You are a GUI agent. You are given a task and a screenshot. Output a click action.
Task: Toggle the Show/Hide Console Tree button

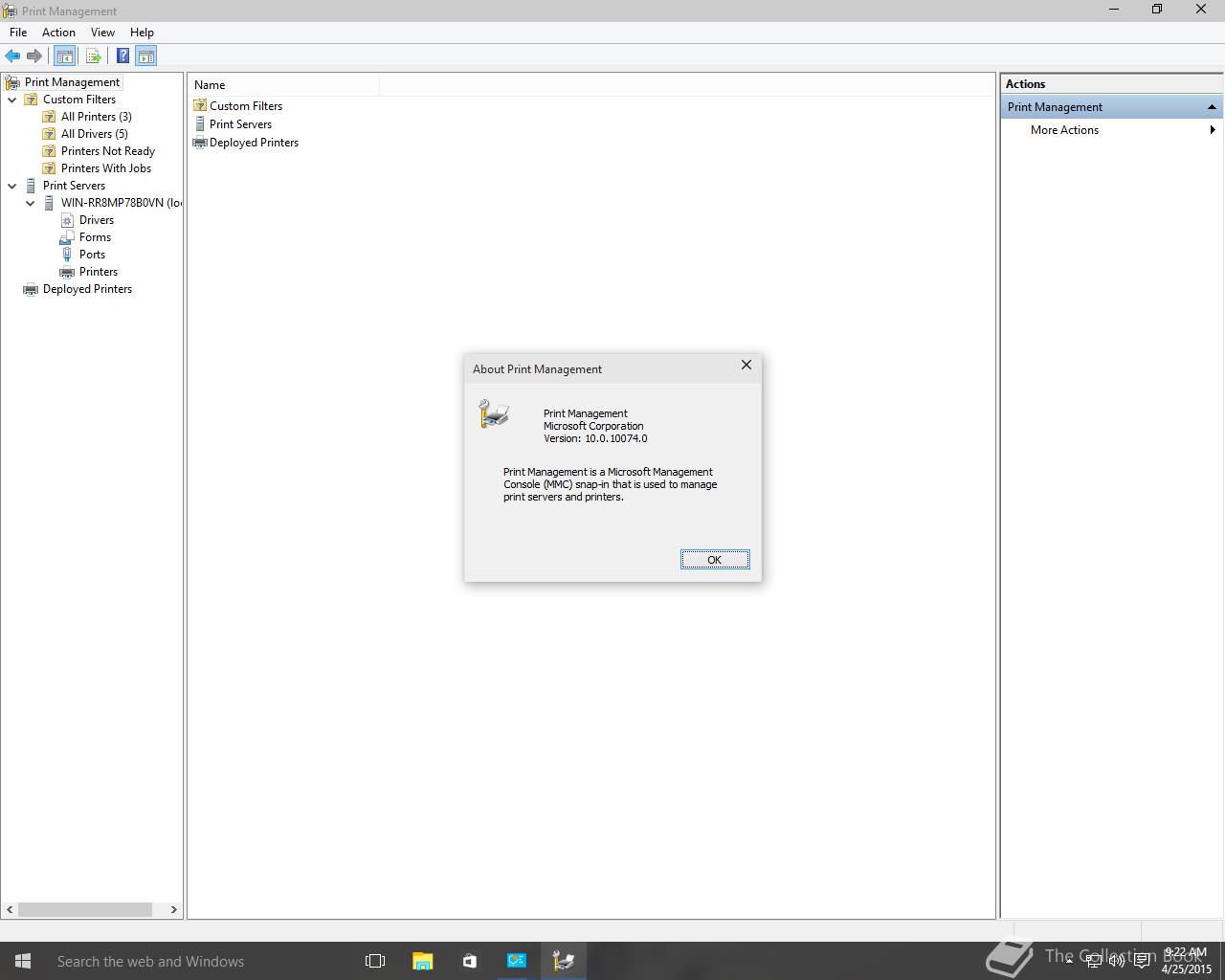[x=64, y=56]
